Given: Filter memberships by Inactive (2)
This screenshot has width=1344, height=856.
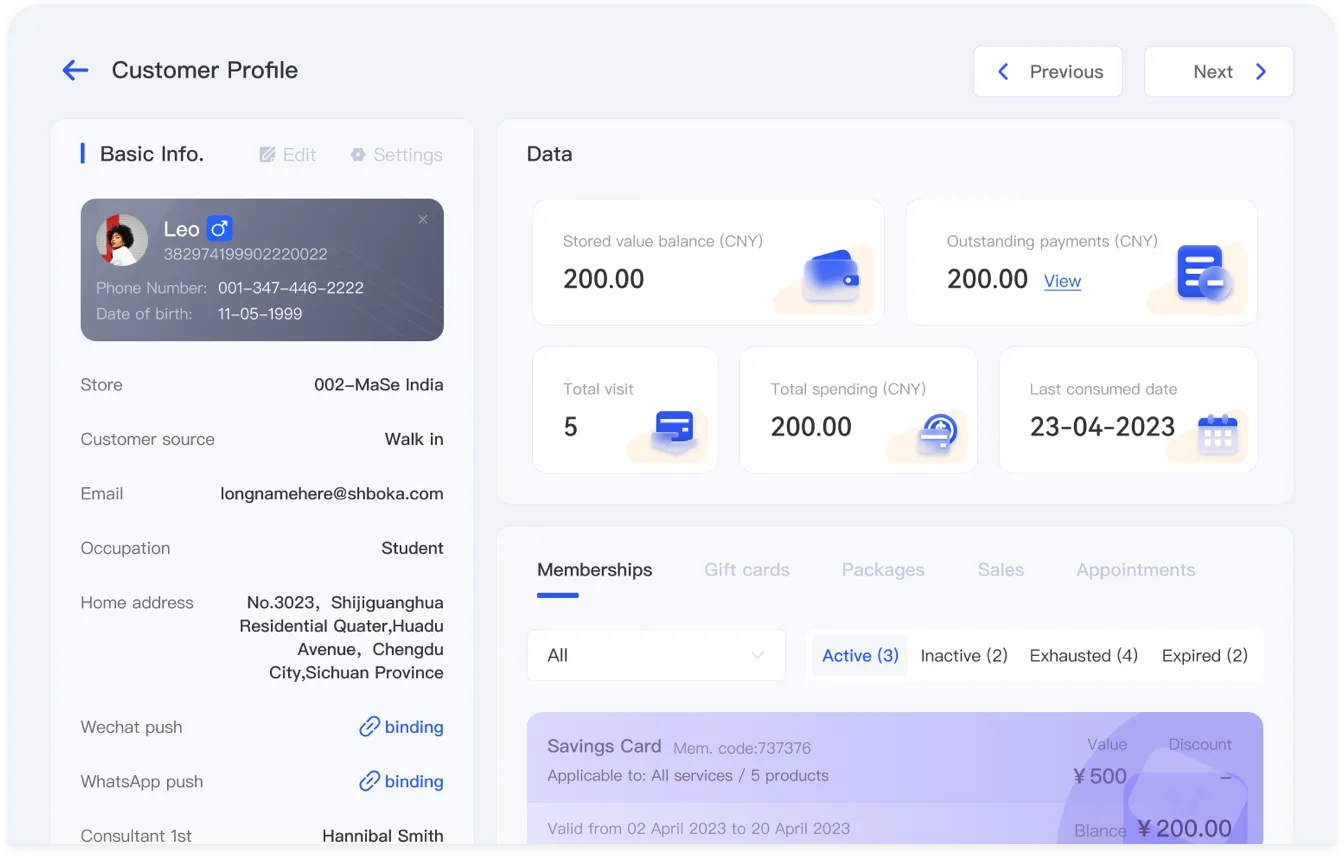Looking at the screenshot, I should click(963, 656).
